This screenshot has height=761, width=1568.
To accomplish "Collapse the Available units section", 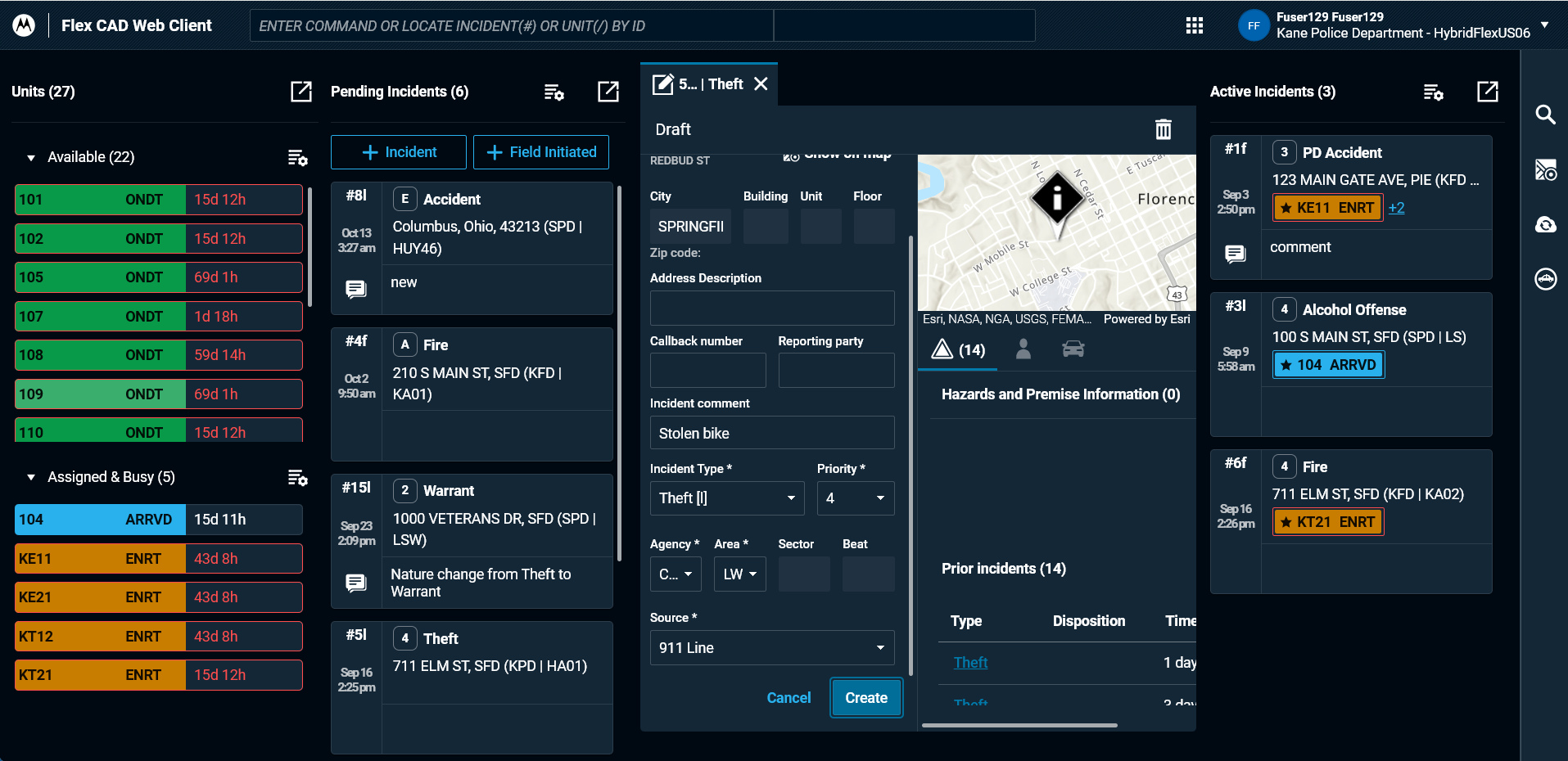I will [32, 157].
